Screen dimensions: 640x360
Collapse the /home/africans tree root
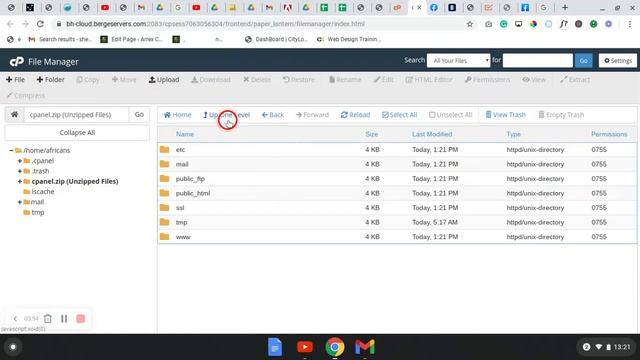(x=11, y=150)
